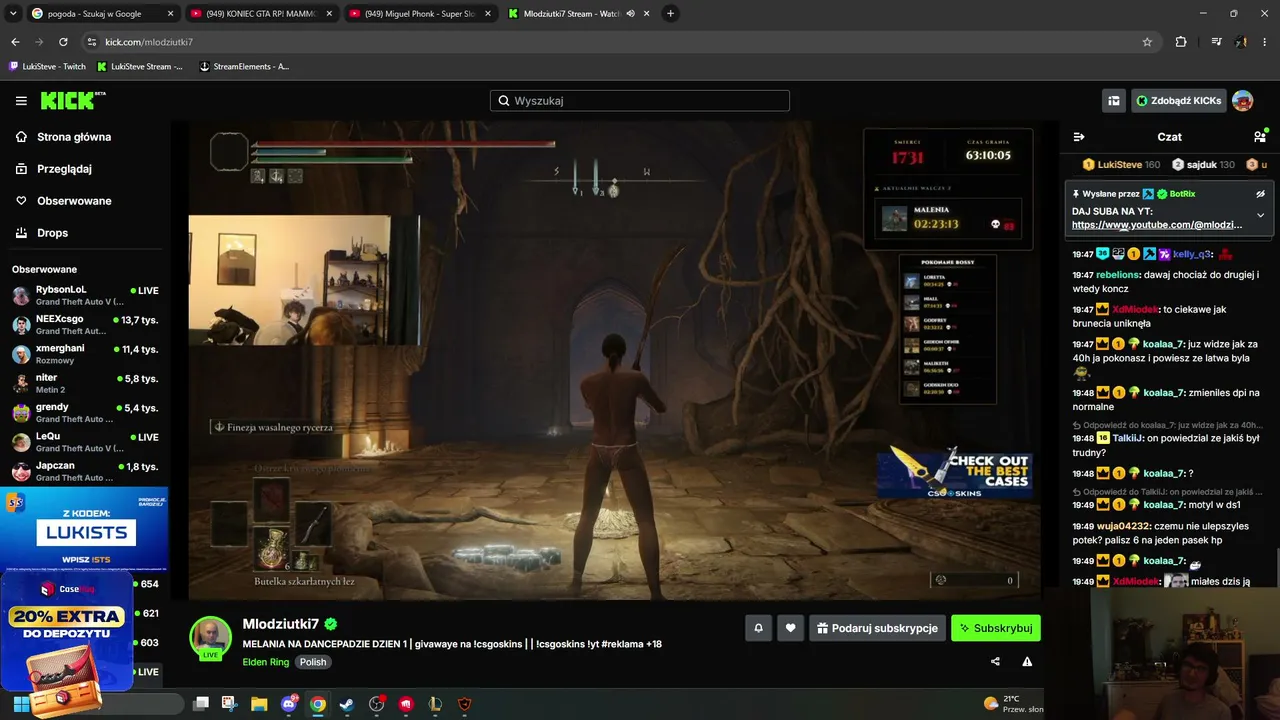Screen dimensions: 1280x720
Task: Open the LukiSteve - Twitch bookmark
Action: (47, 67)
